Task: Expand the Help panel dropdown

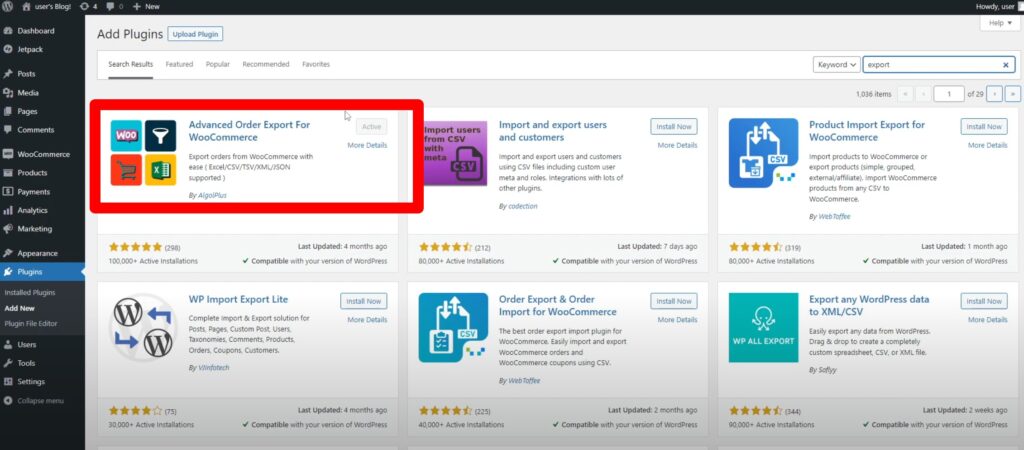Action: coord(1000,23)
